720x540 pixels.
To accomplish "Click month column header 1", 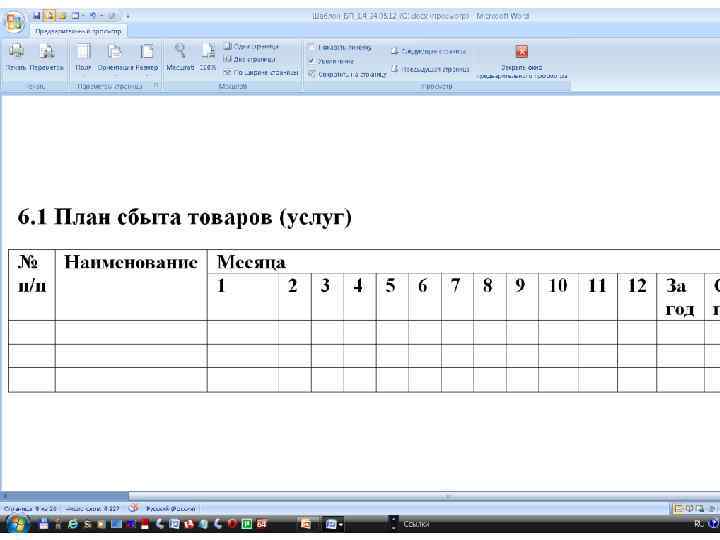I will 243,297.
